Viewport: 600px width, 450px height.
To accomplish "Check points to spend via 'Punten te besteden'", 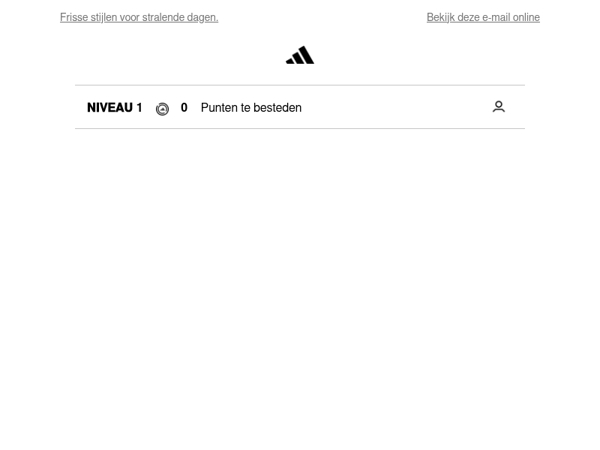I will pyautogui.click(x=251, y=108).
